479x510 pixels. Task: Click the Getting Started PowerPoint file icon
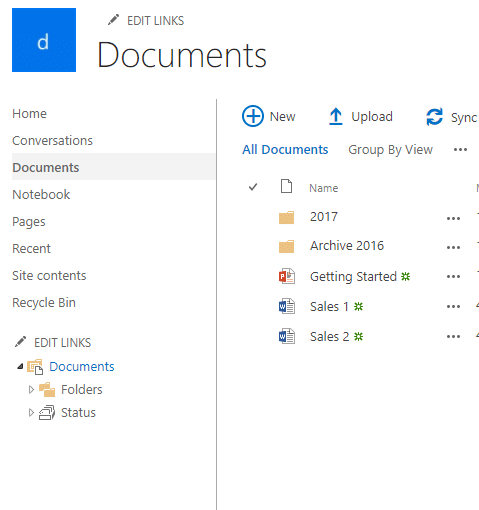(x=287, y=276)
